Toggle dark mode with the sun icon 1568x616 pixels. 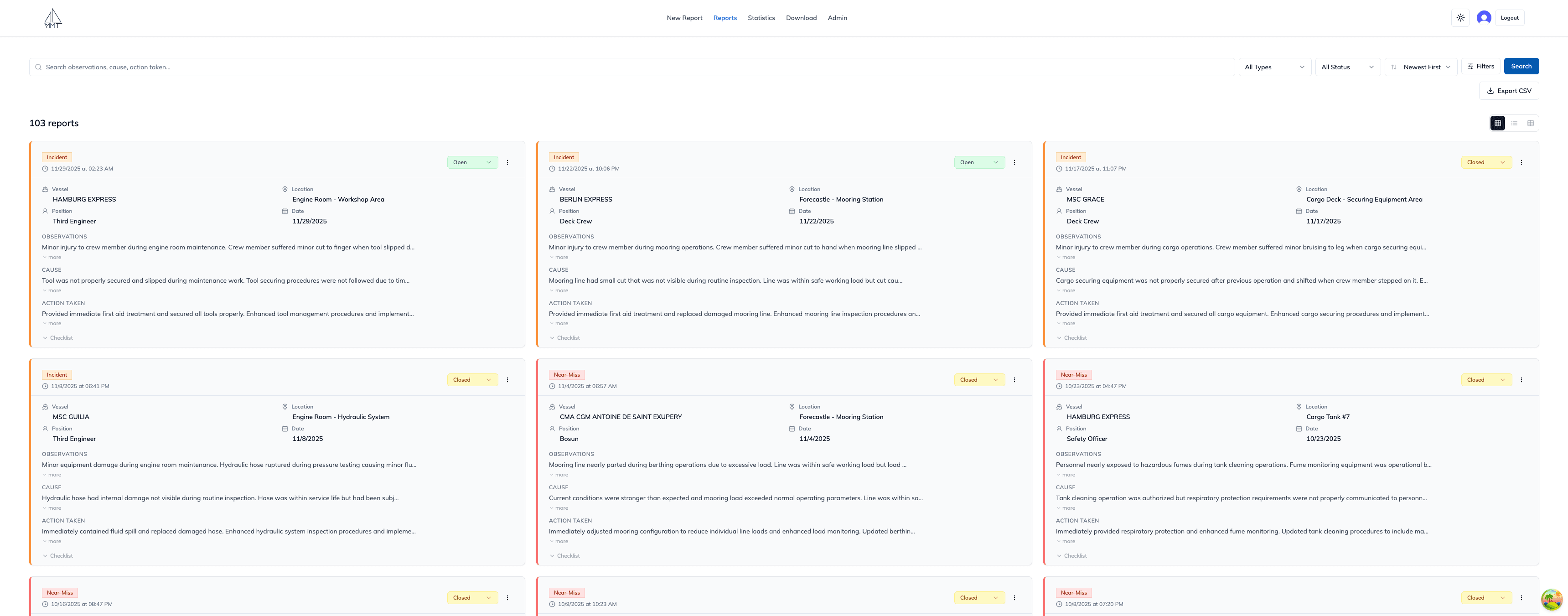point(1460,18)
